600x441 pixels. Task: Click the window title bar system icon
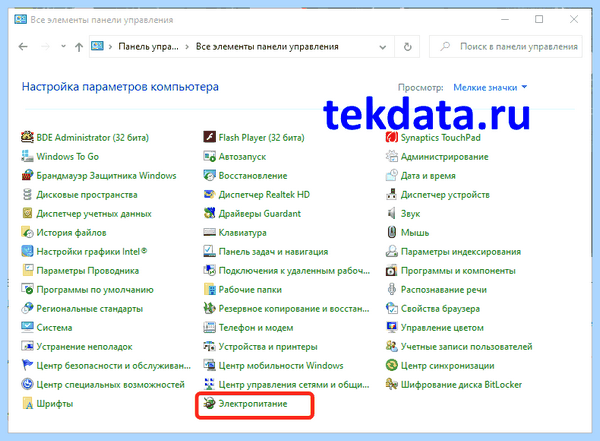click(20, 19)
